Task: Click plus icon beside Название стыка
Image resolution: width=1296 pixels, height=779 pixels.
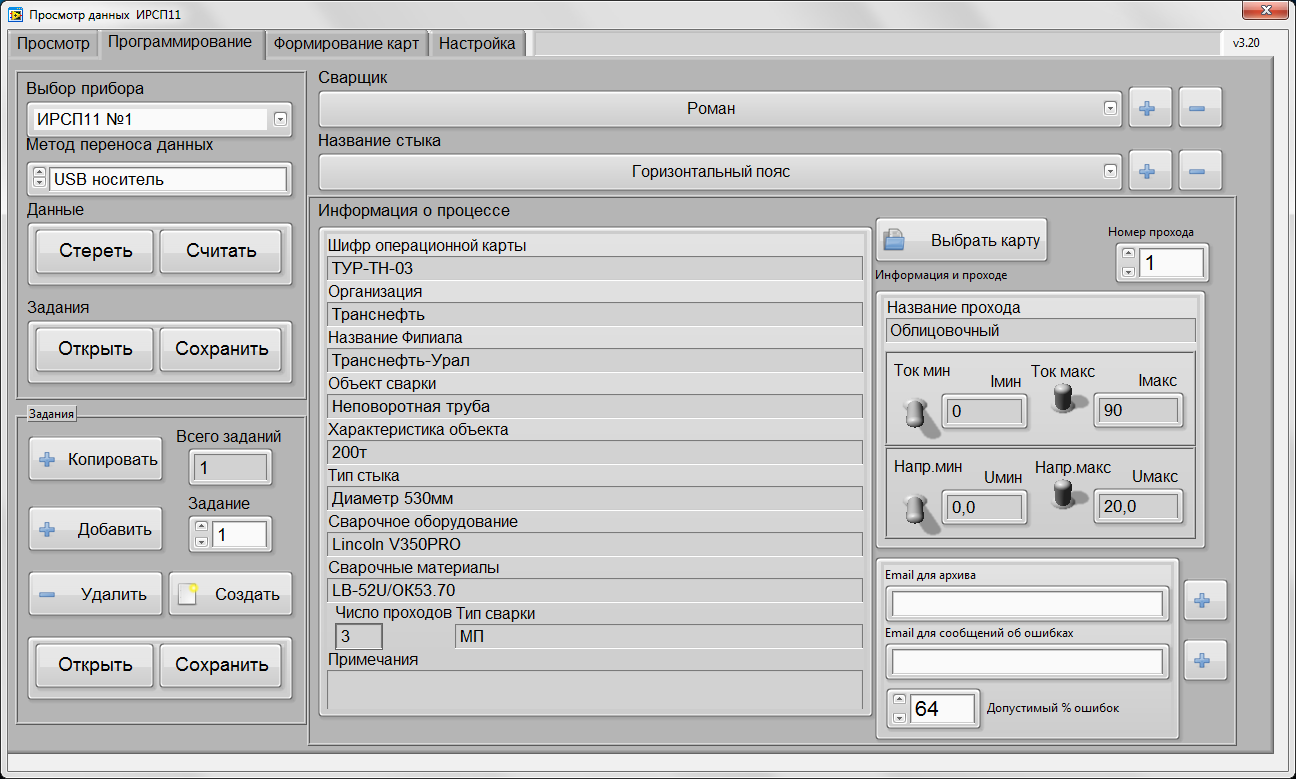Action: click(1149, 172)
